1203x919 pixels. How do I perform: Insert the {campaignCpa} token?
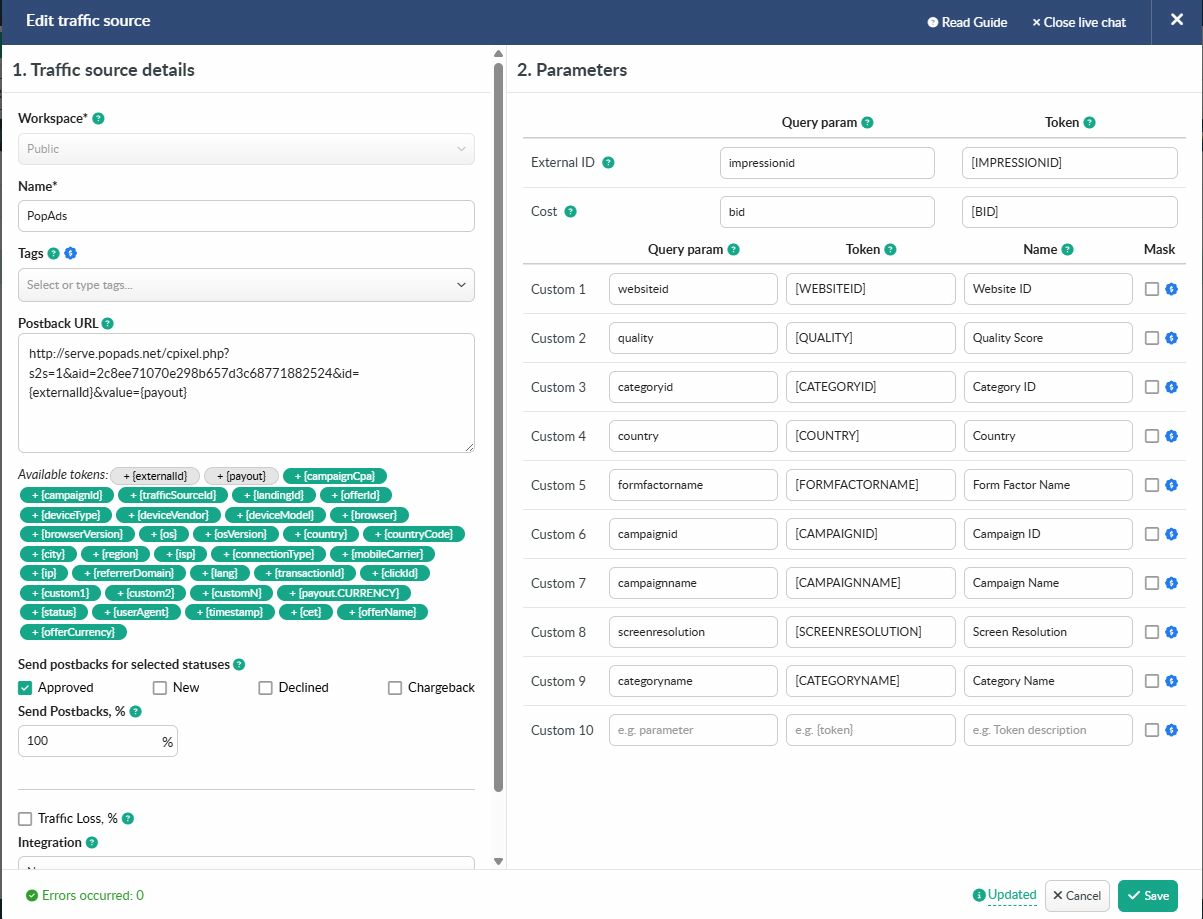[335, 476]
